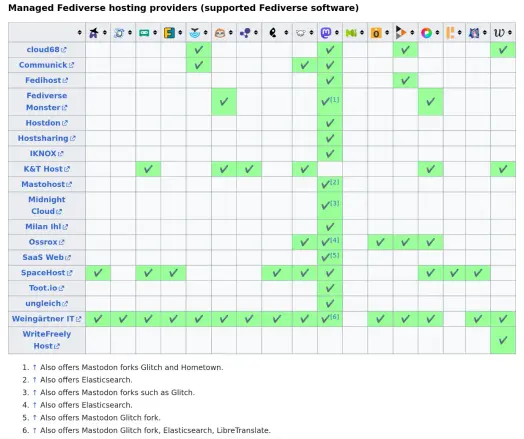Sort by the Hubzilla column arrows
The width and height of the screenshot is (524, 439).
256,32
